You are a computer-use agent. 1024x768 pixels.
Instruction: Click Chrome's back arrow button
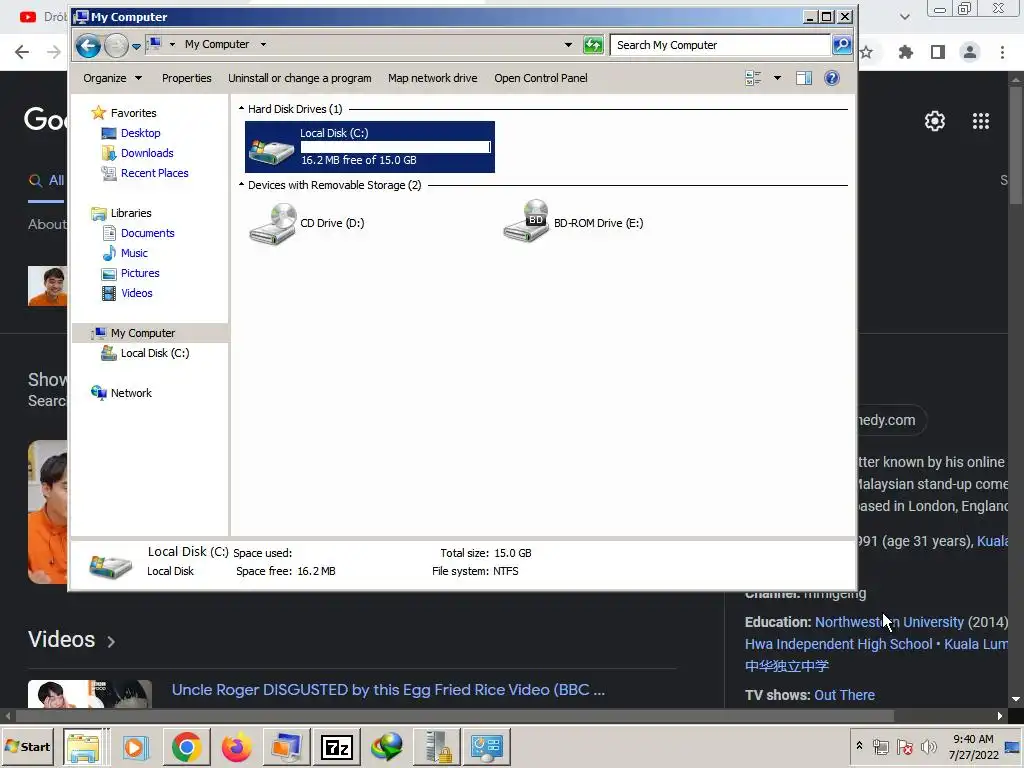pos(22,52)
